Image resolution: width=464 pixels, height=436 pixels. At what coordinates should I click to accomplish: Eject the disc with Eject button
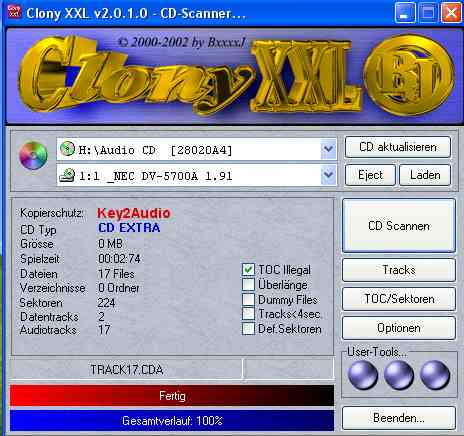pyautogui.click(x=370, y=175)
